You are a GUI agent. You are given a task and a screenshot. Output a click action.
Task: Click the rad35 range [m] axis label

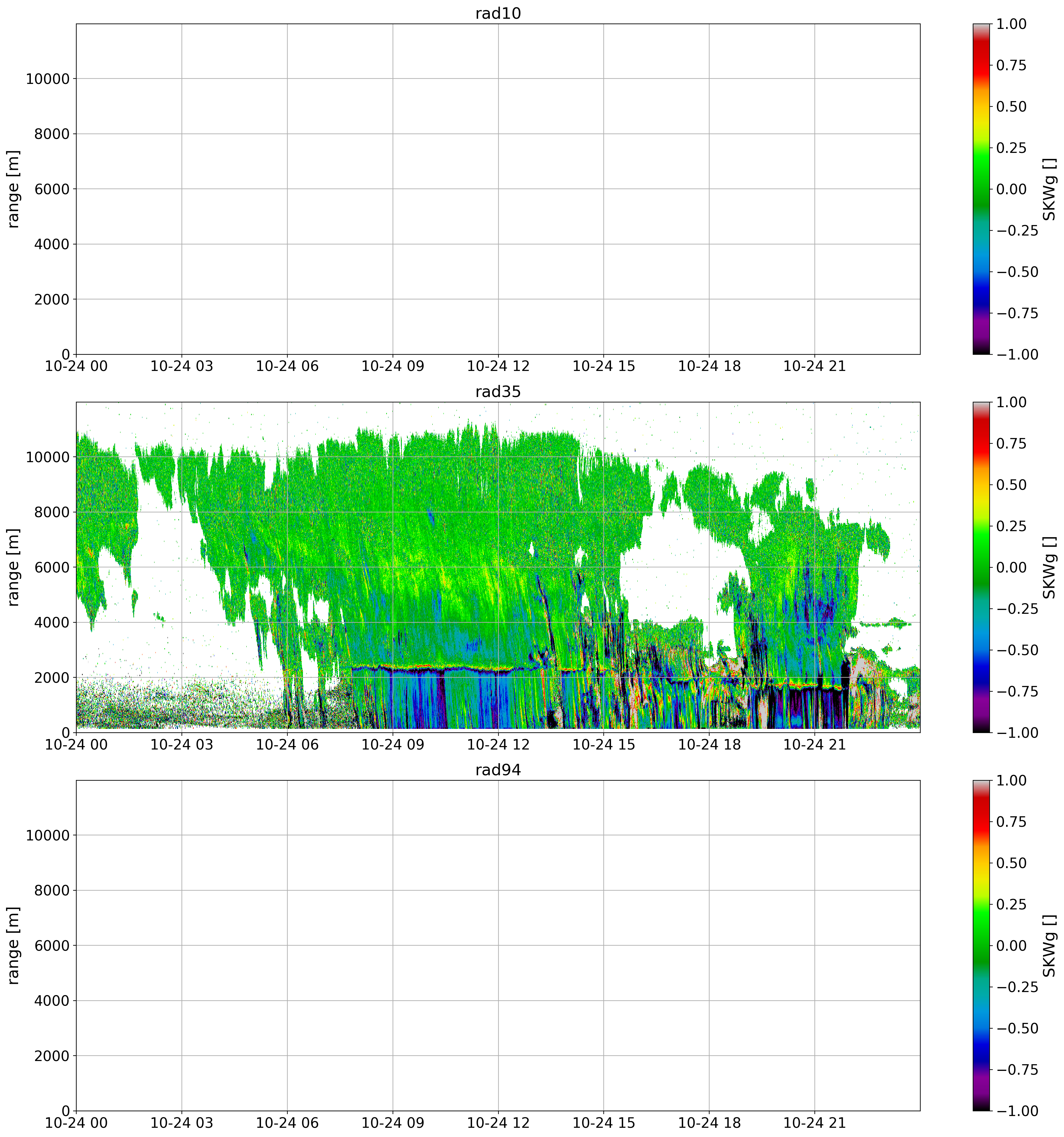coord(14,567)
